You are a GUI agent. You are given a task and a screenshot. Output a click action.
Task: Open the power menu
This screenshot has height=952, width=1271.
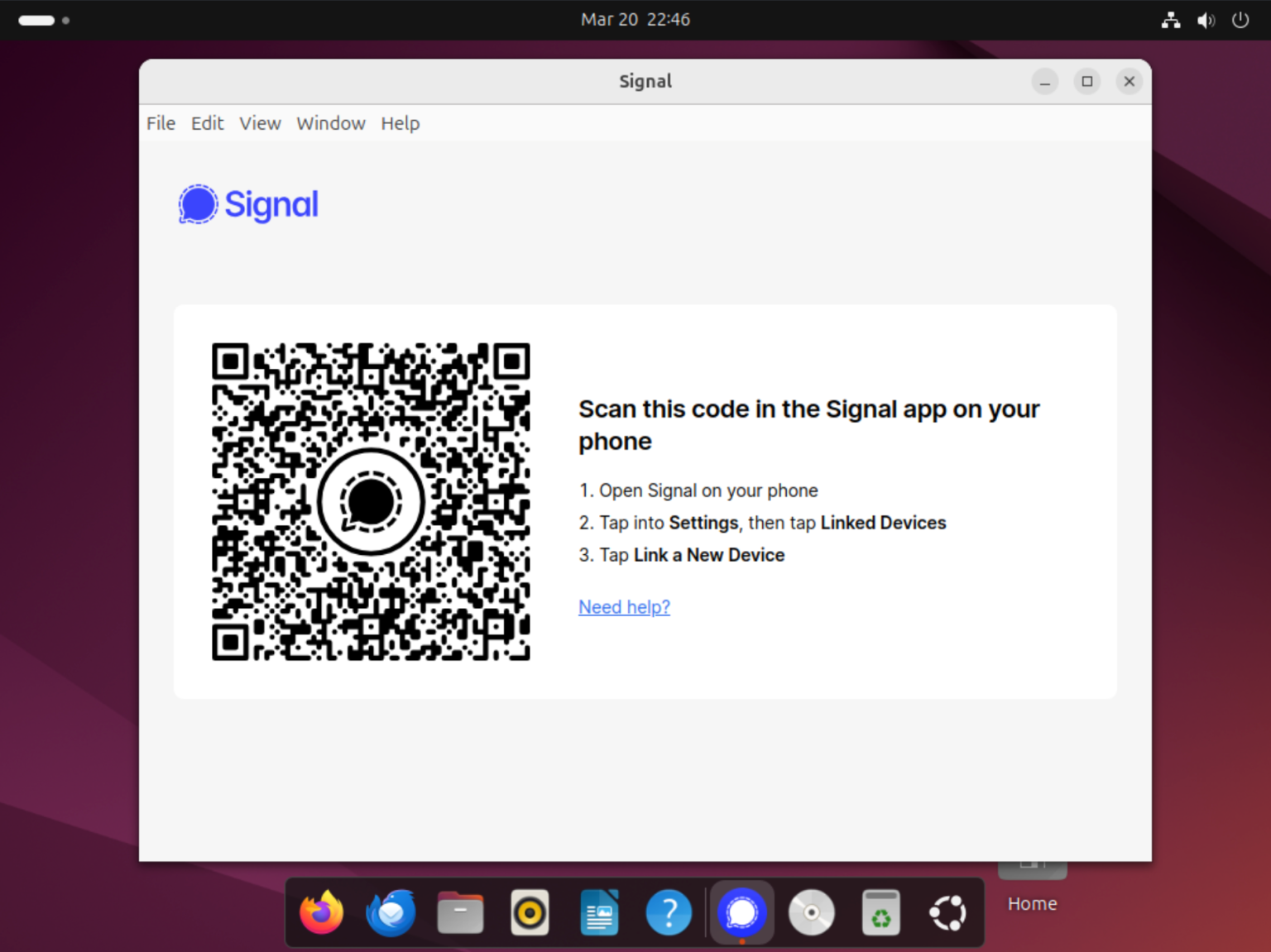point(1240,20)
